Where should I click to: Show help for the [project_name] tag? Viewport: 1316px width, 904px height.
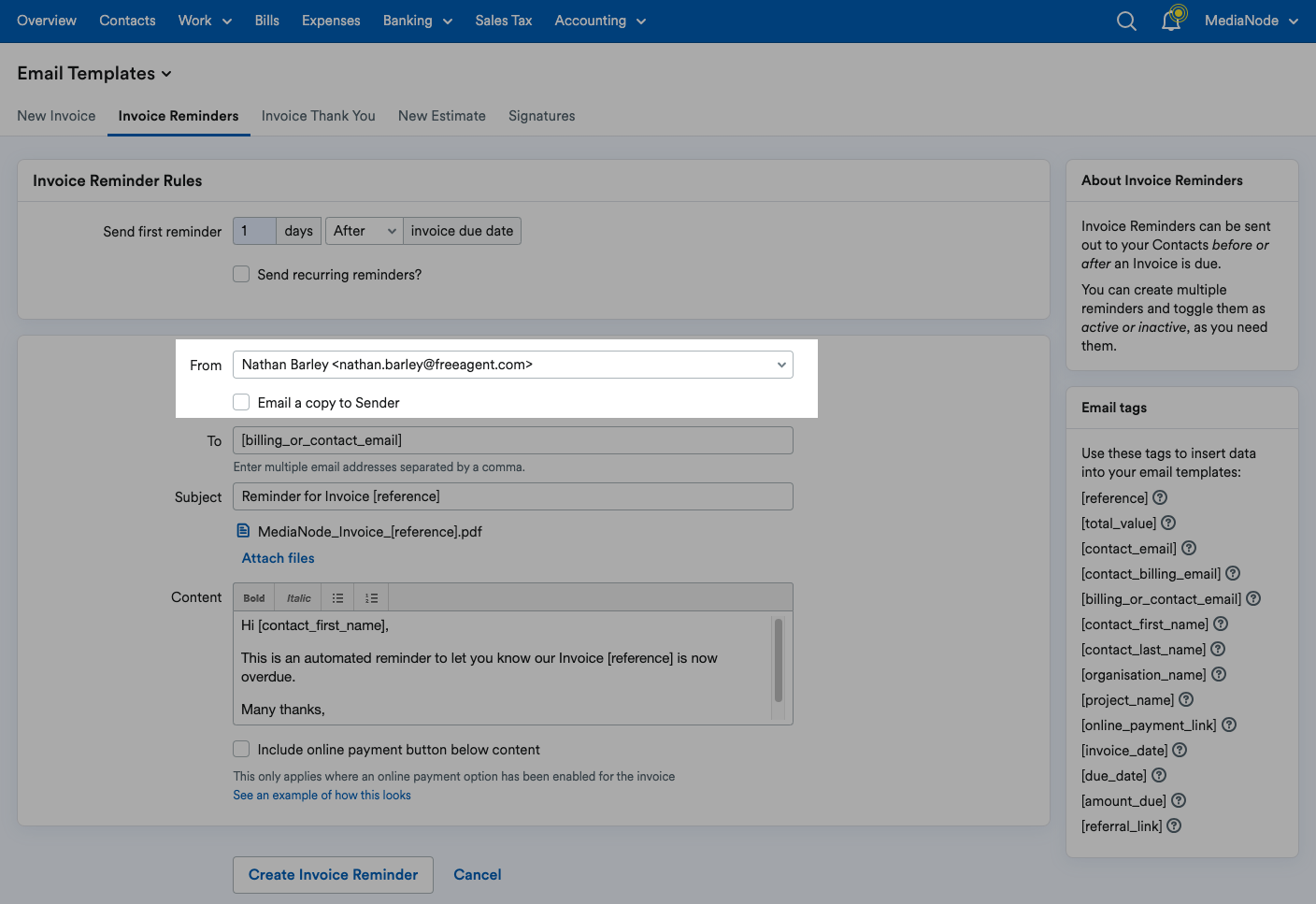pos(1186,699)
